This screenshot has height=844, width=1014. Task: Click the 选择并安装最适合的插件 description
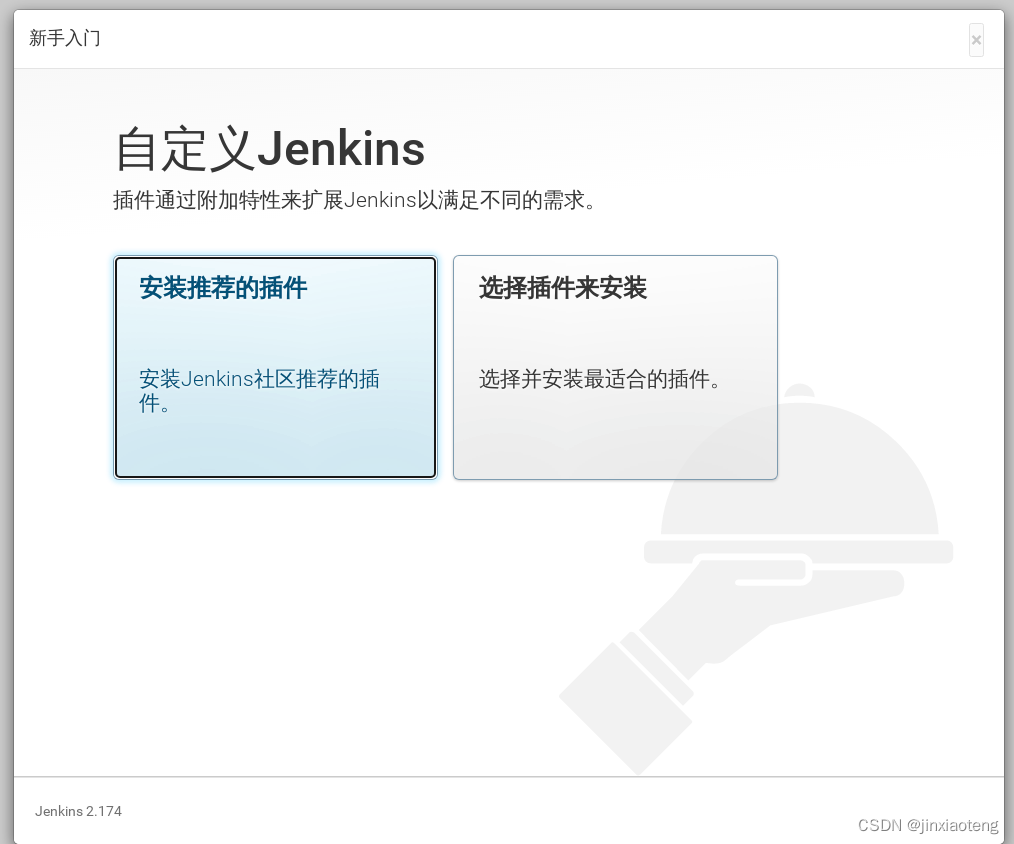599,379
